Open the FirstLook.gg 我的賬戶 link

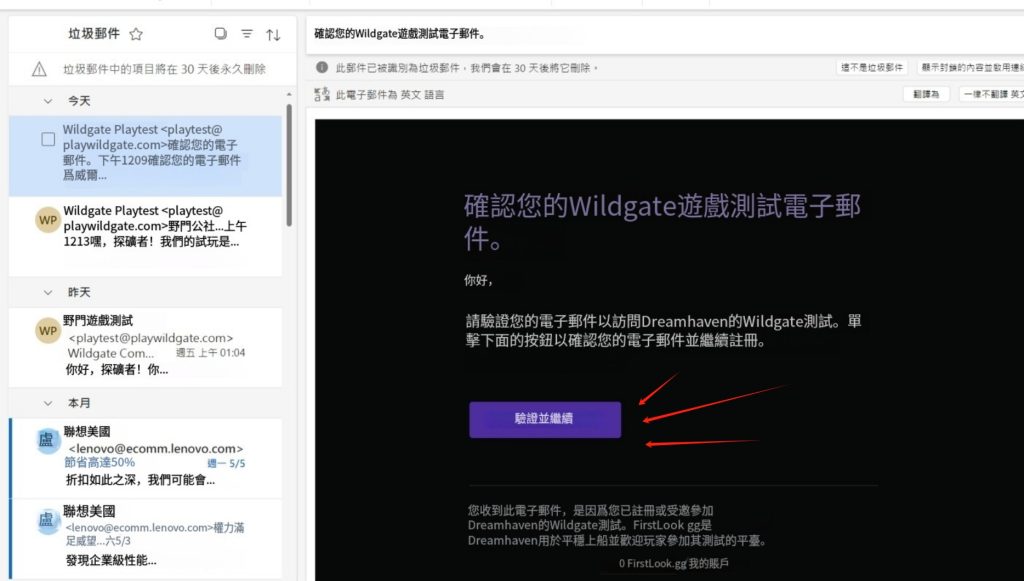(673, 563)
